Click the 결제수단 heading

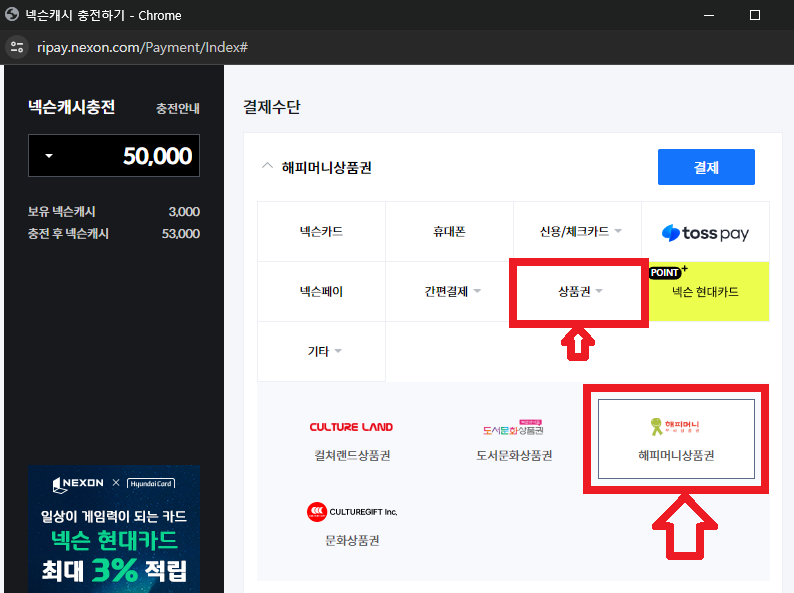(272, 107)
